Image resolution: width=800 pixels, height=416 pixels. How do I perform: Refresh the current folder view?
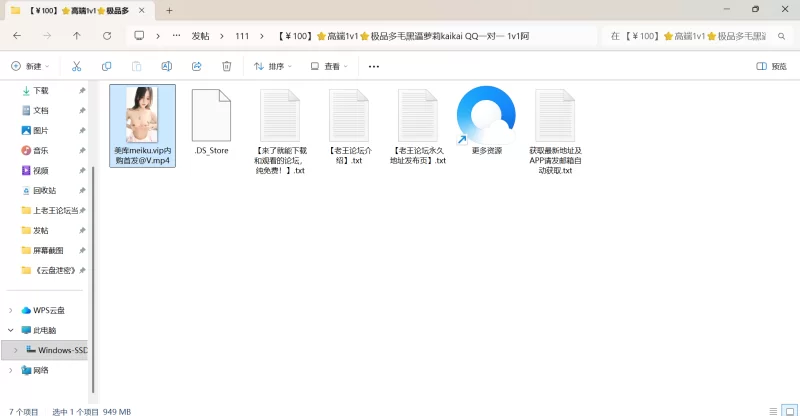[107, 36]
